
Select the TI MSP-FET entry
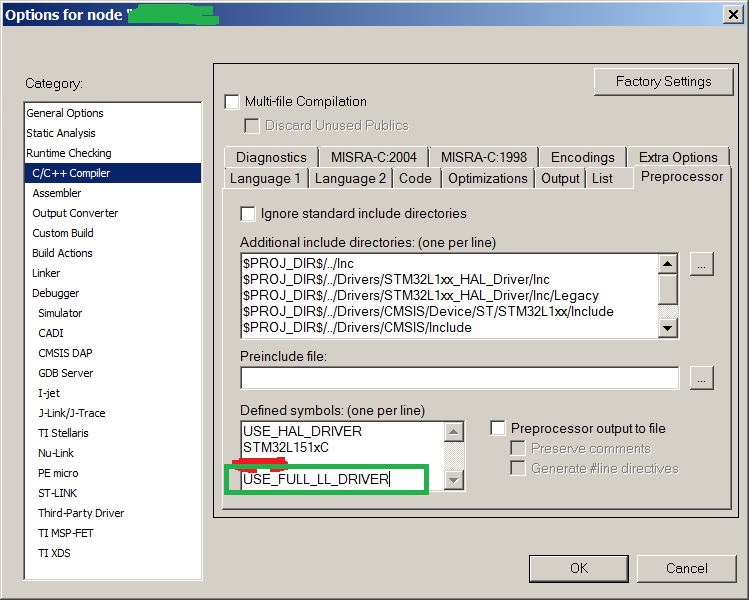[x=65, y=534]
